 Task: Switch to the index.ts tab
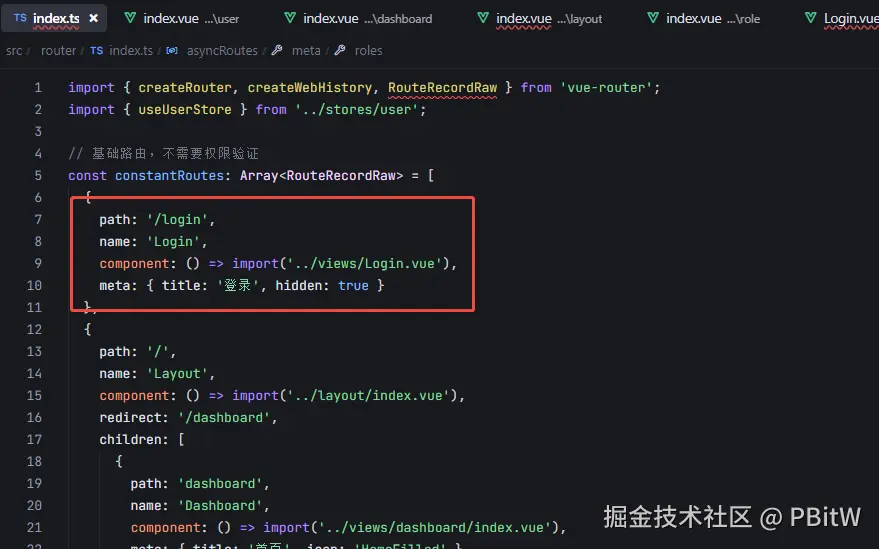[x=53, y=19]
